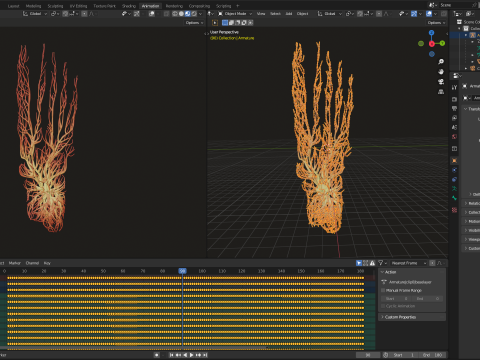Click the pan hand icon in viewport
This screenshot has width=480, height=360.
pos(441,72)
